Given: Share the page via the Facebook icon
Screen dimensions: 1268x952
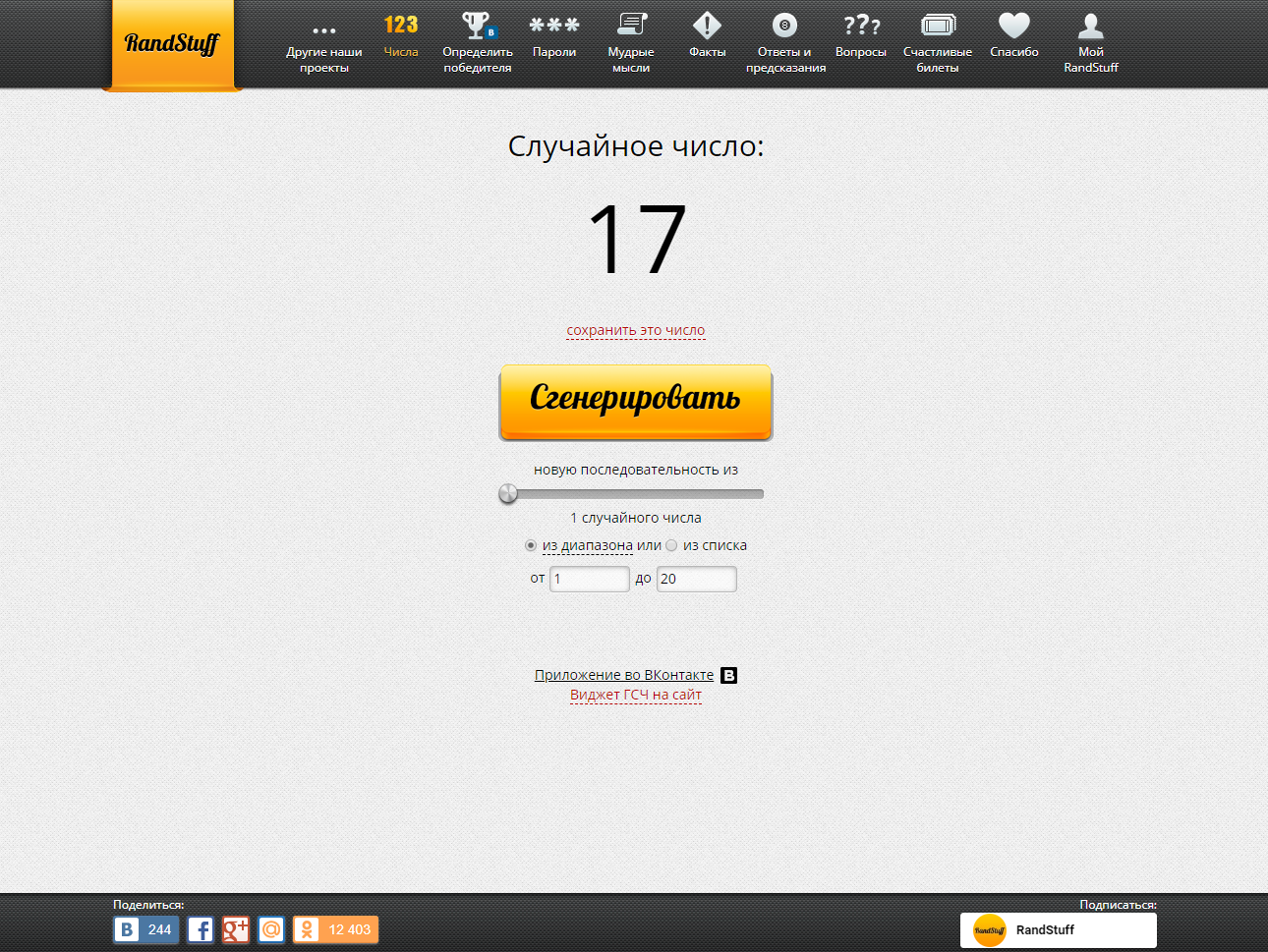Looking at the screenshot, I should click(201, 929).
